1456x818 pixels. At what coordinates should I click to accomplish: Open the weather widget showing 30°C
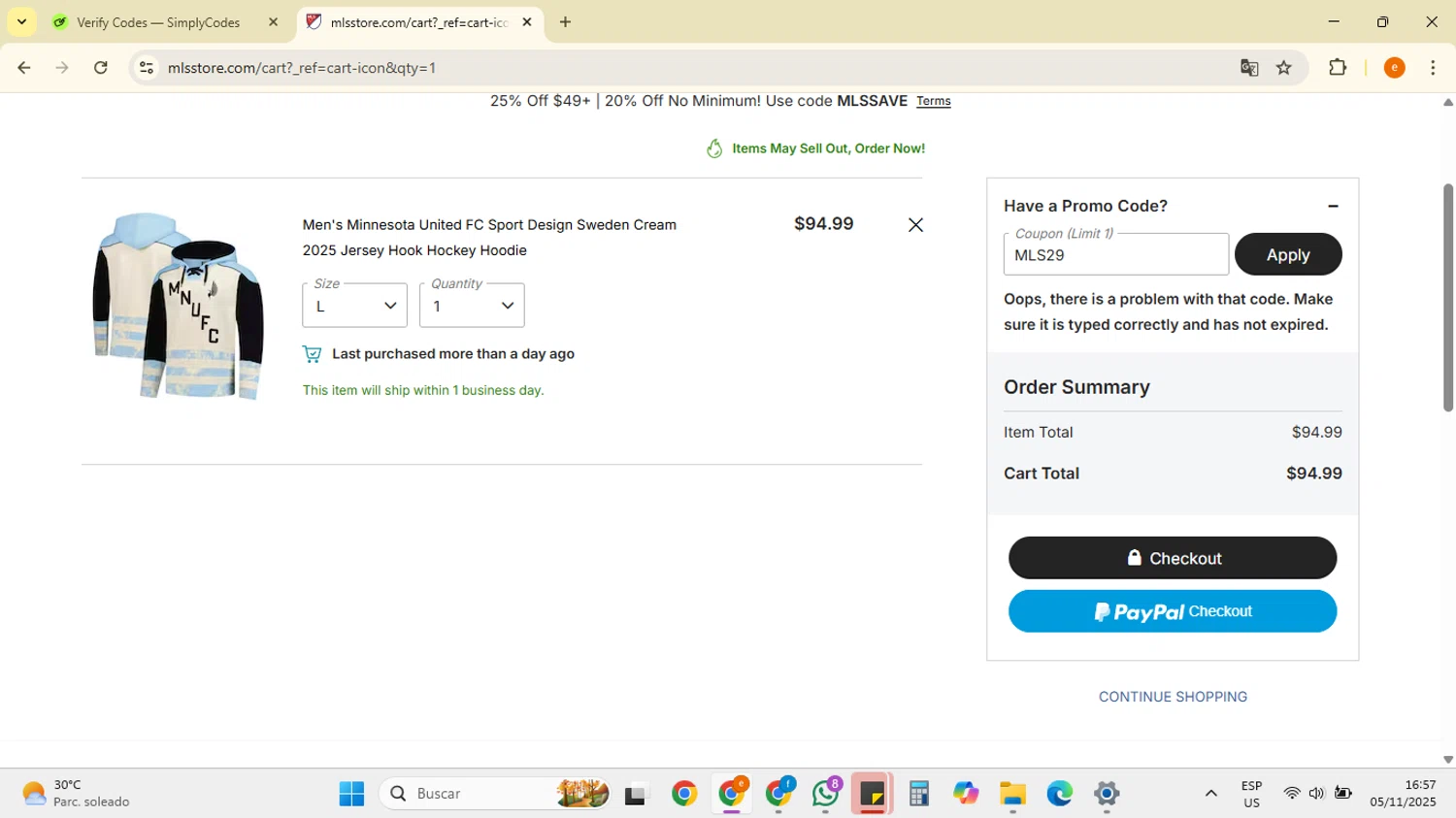coord(76,794)
